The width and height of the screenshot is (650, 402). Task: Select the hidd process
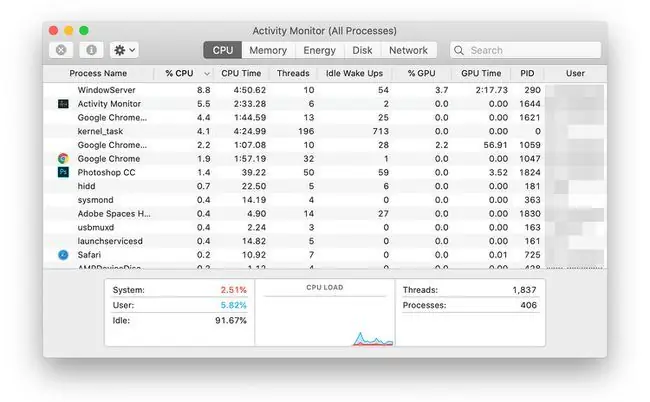(x=86, y=186)
